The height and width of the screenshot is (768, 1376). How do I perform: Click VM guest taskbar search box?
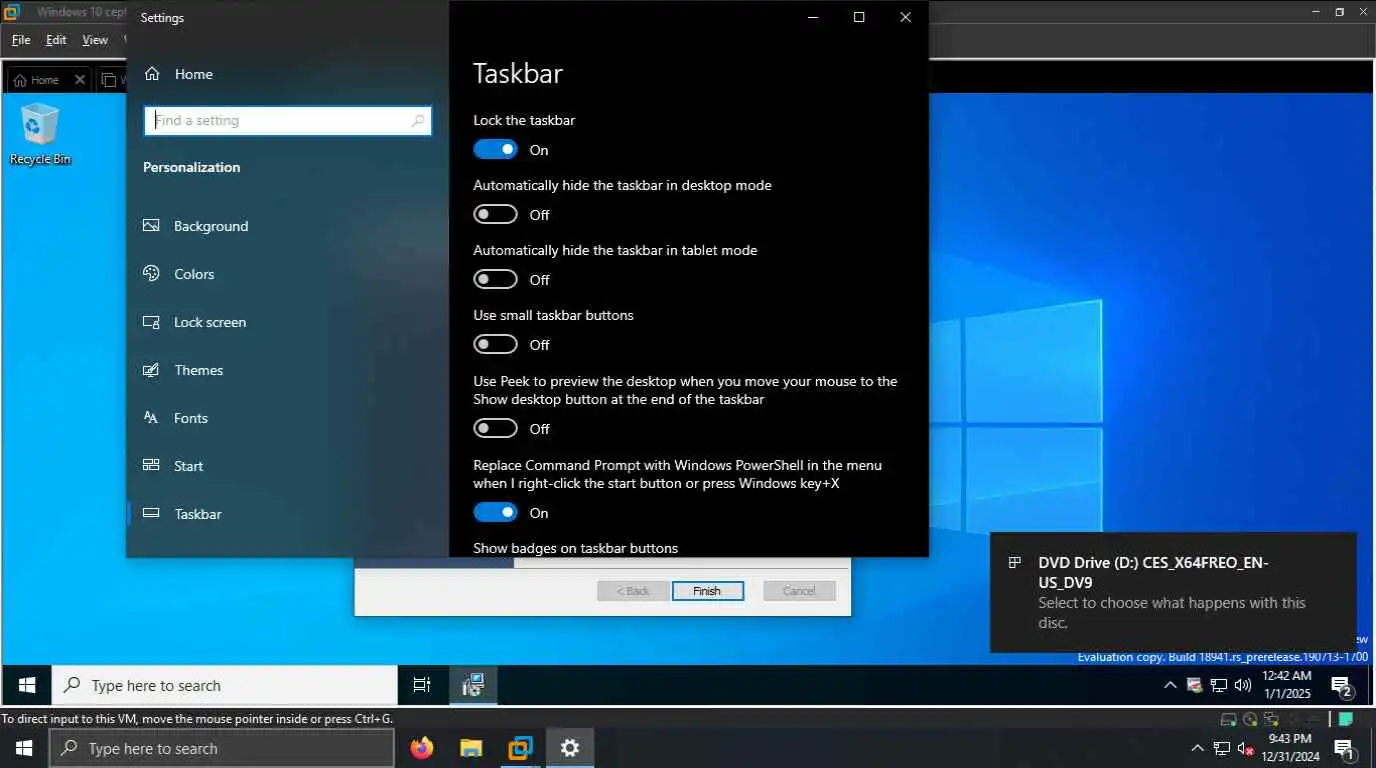point(225,685)
